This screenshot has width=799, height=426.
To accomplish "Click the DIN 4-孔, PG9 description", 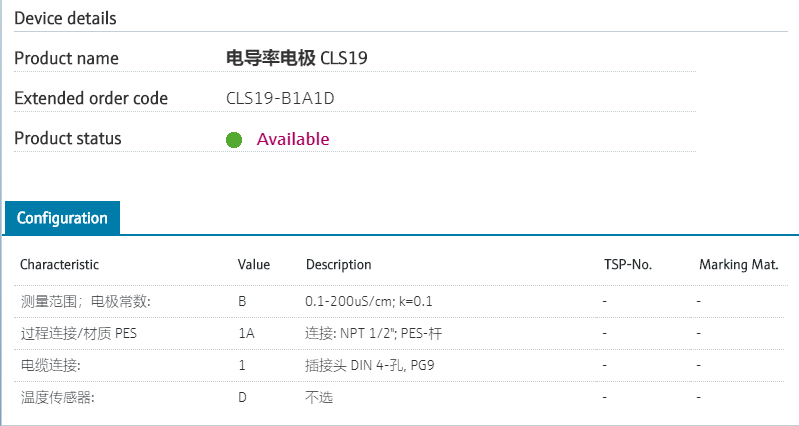I will pyautogui.click(x=369, y=365).
